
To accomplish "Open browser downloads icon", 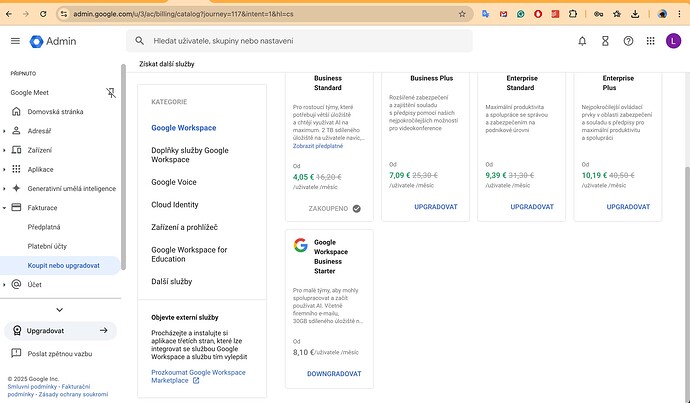I will click(635, 14).
